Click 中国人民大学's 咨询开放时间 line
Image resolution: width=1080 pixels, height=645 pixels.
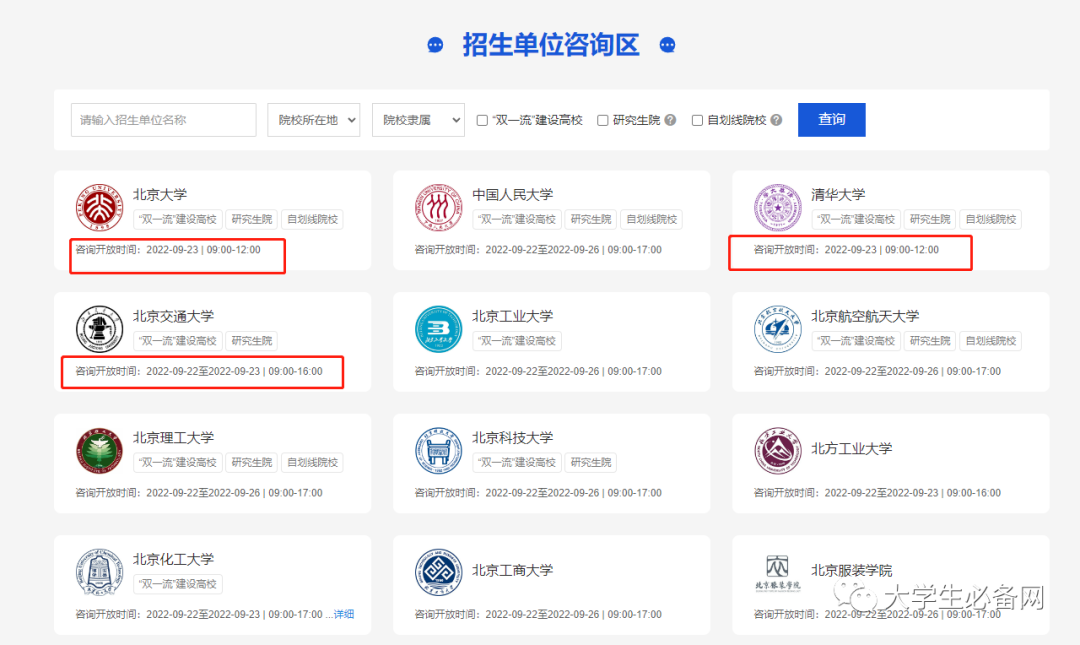pos(538,249)
